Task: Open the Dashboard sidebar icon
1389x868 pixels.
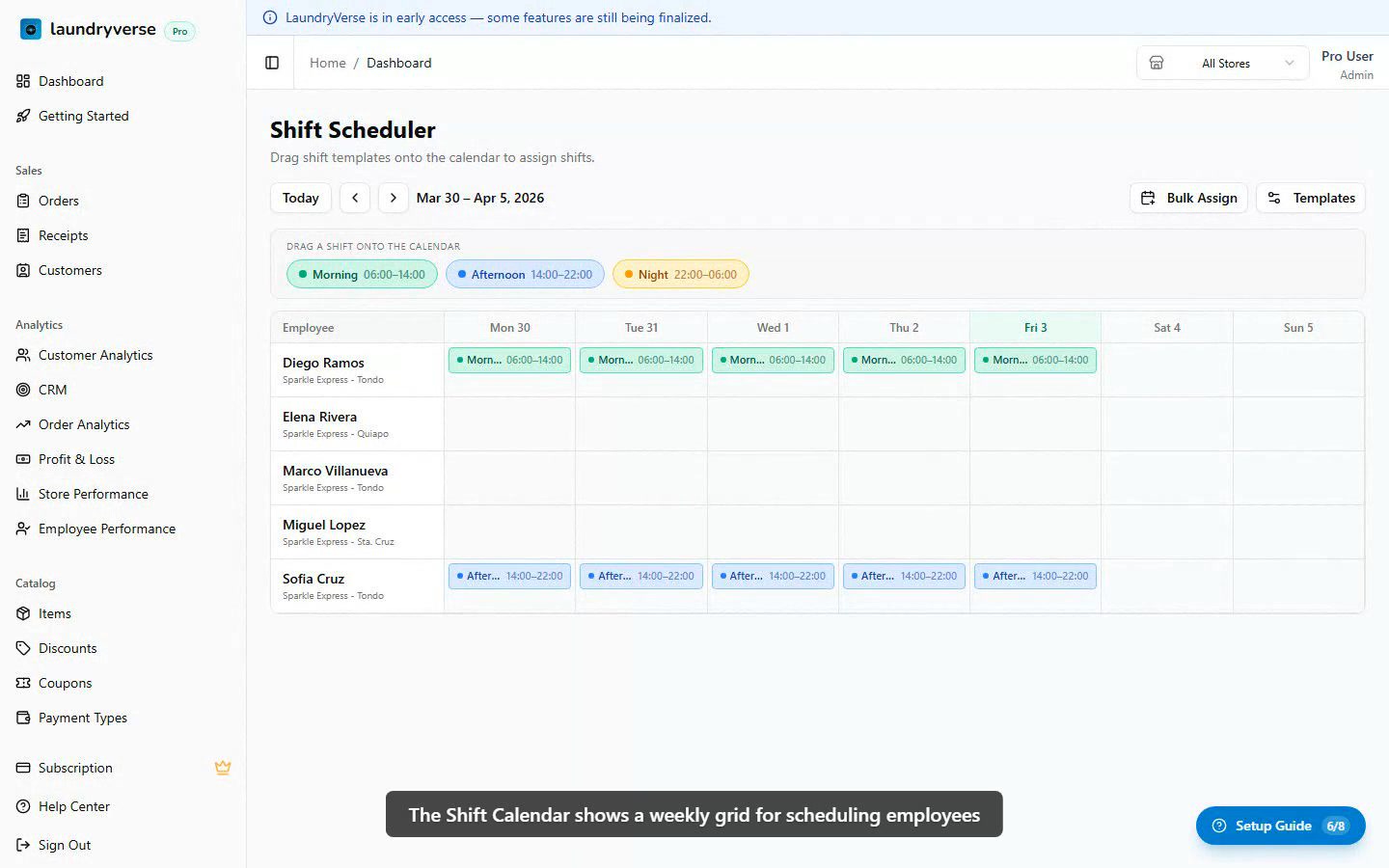Action: 23,81
